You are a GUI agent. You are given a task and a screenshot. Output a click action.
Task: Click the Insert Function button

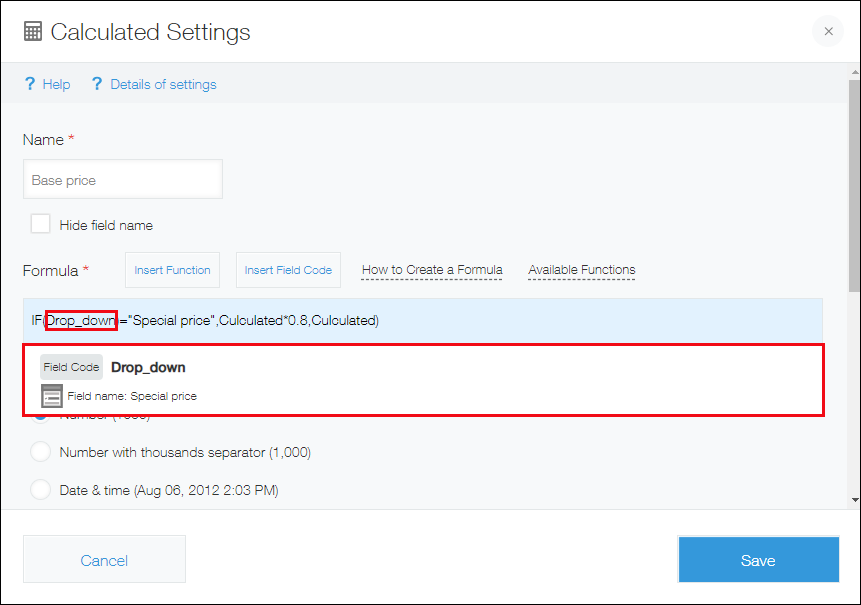(172, 270)
